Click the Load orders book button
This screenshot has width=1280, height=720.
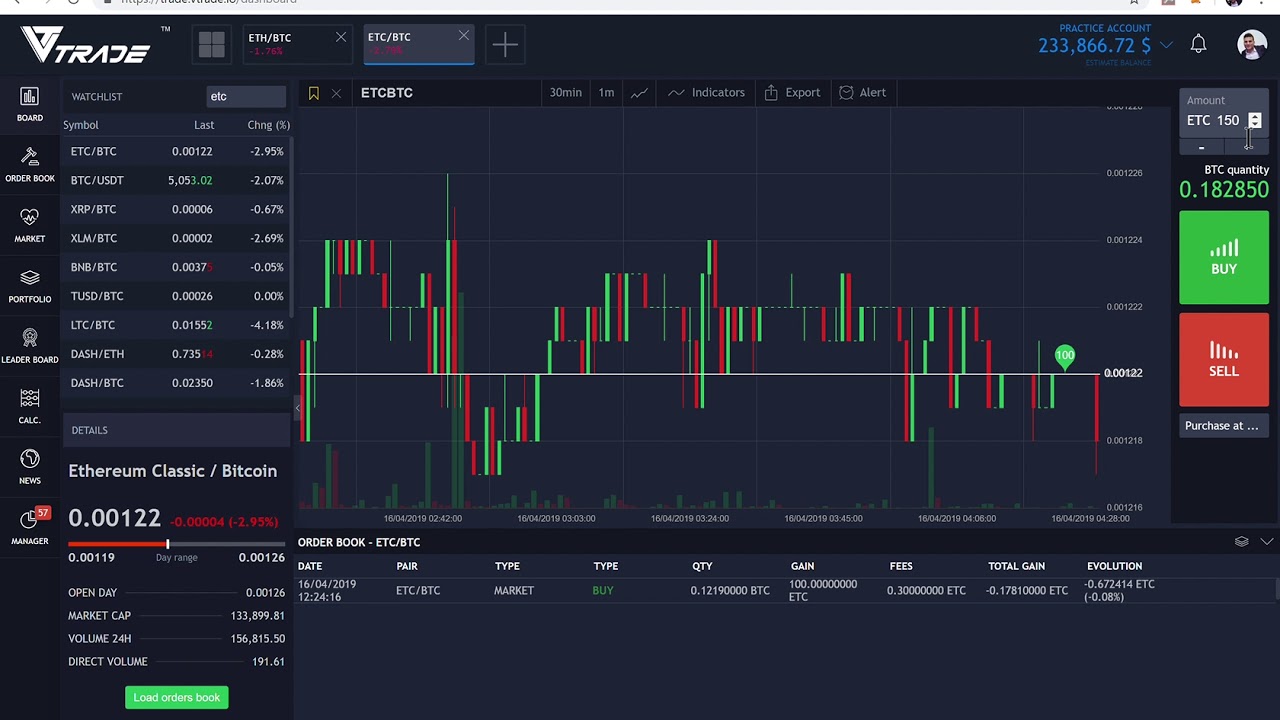[x=177, y=698]
